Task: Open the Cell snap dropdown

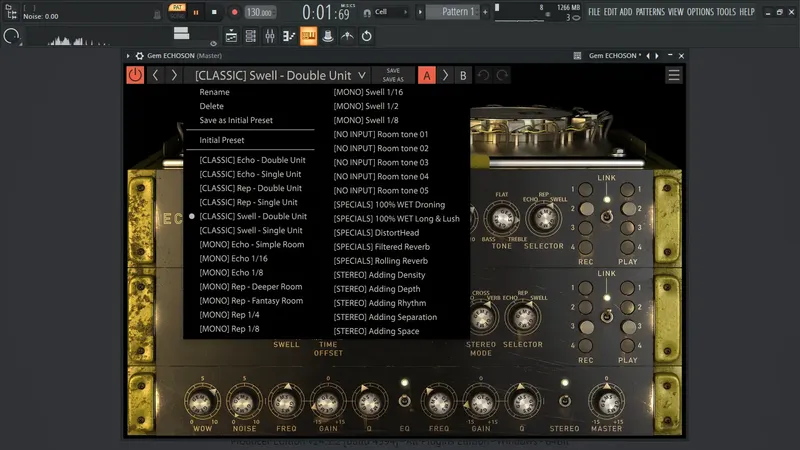Action: tap(388, 12)
